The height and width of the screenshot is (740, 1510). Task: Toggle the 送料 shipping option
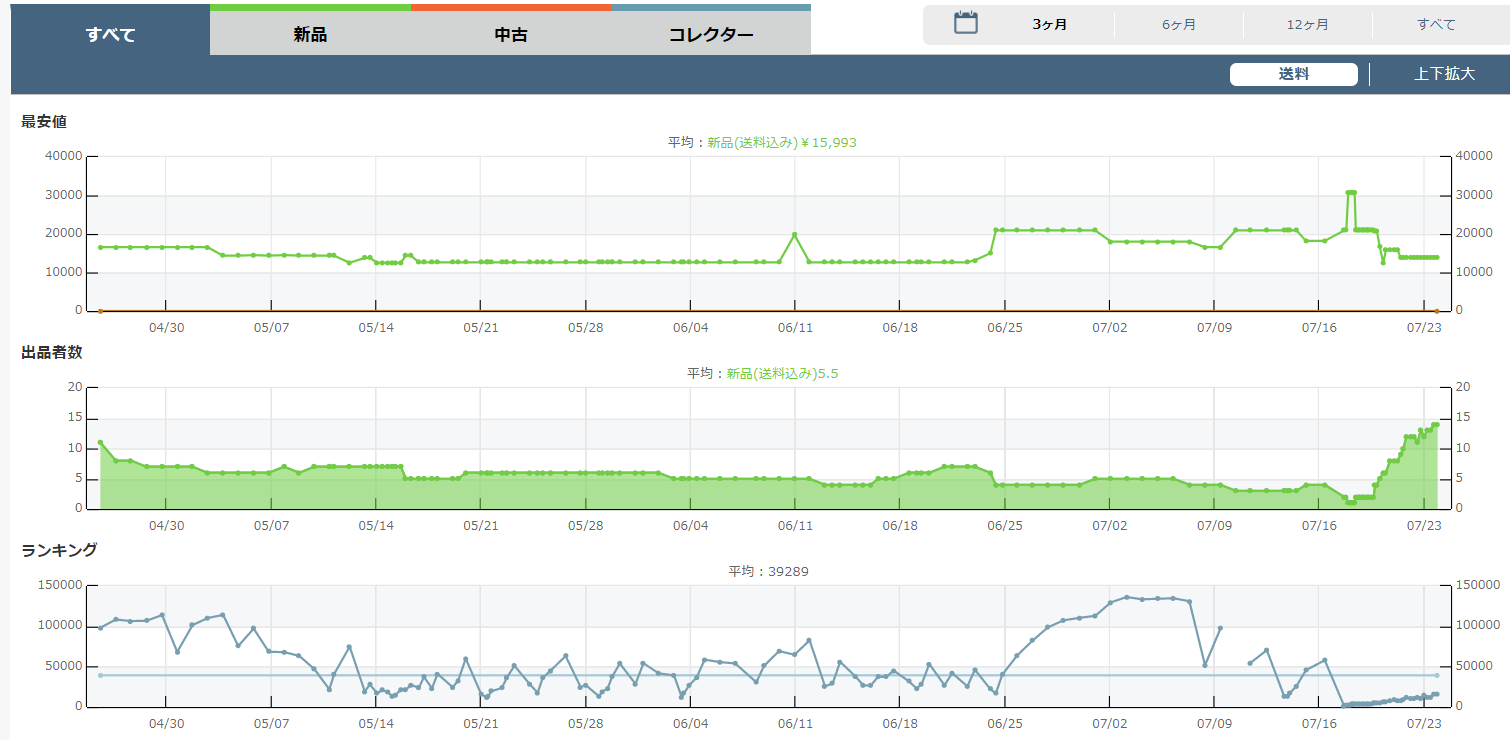(x=1293, y=74)
